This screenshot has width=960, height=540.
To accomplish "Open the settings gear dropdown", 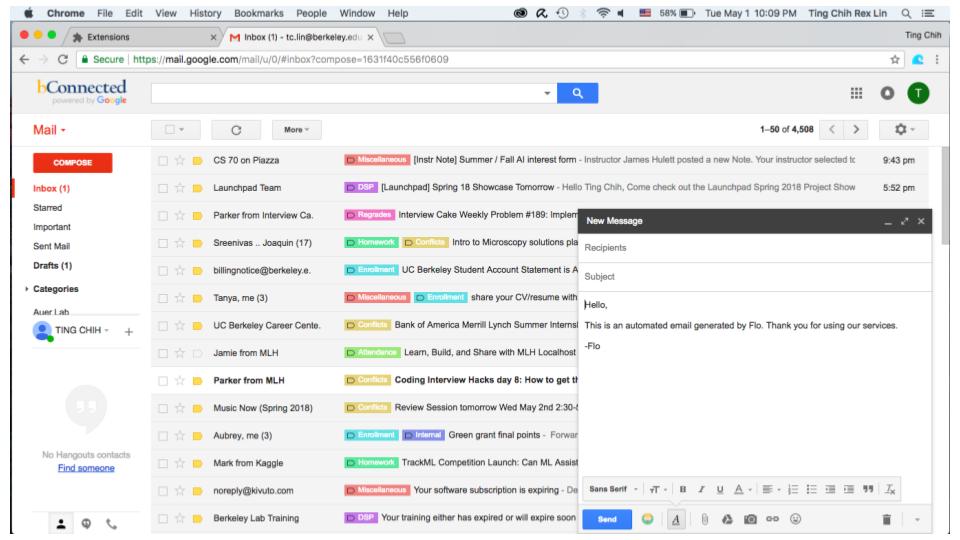I will click(x=904, y=130).
